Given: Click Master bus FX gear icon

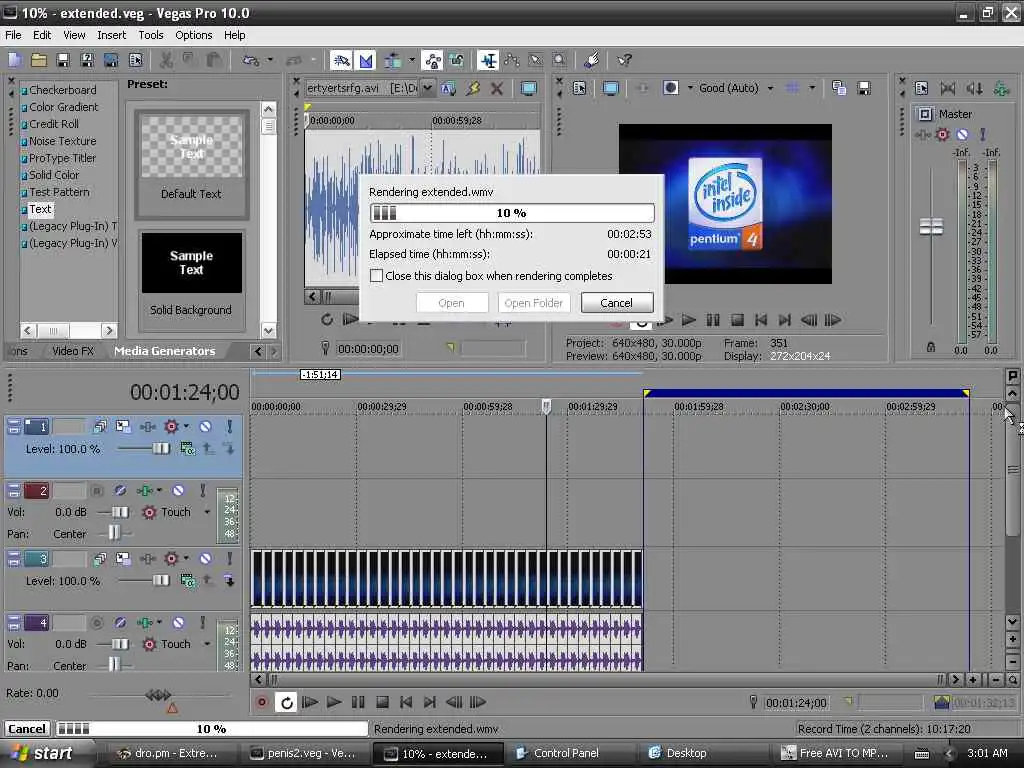Looking at the screenshot, I should [942, 135].
